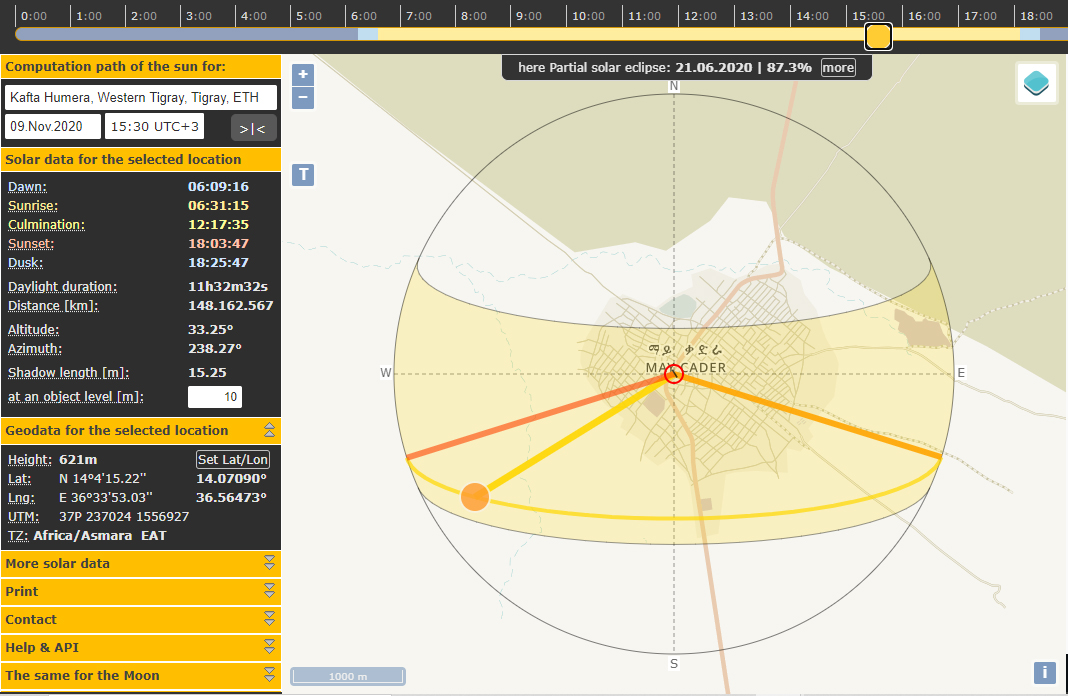Viewport: 1068px width, 696px height.
Task: Click the Set Lat/Lon button
Action: pos(233,460)
